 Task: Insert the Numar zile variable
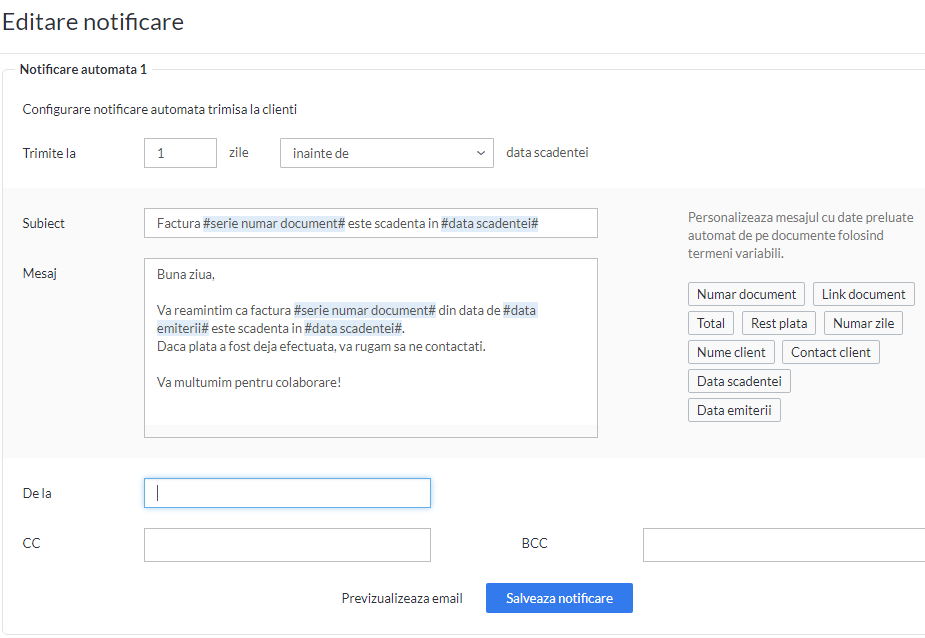click(x=863, y=323)
